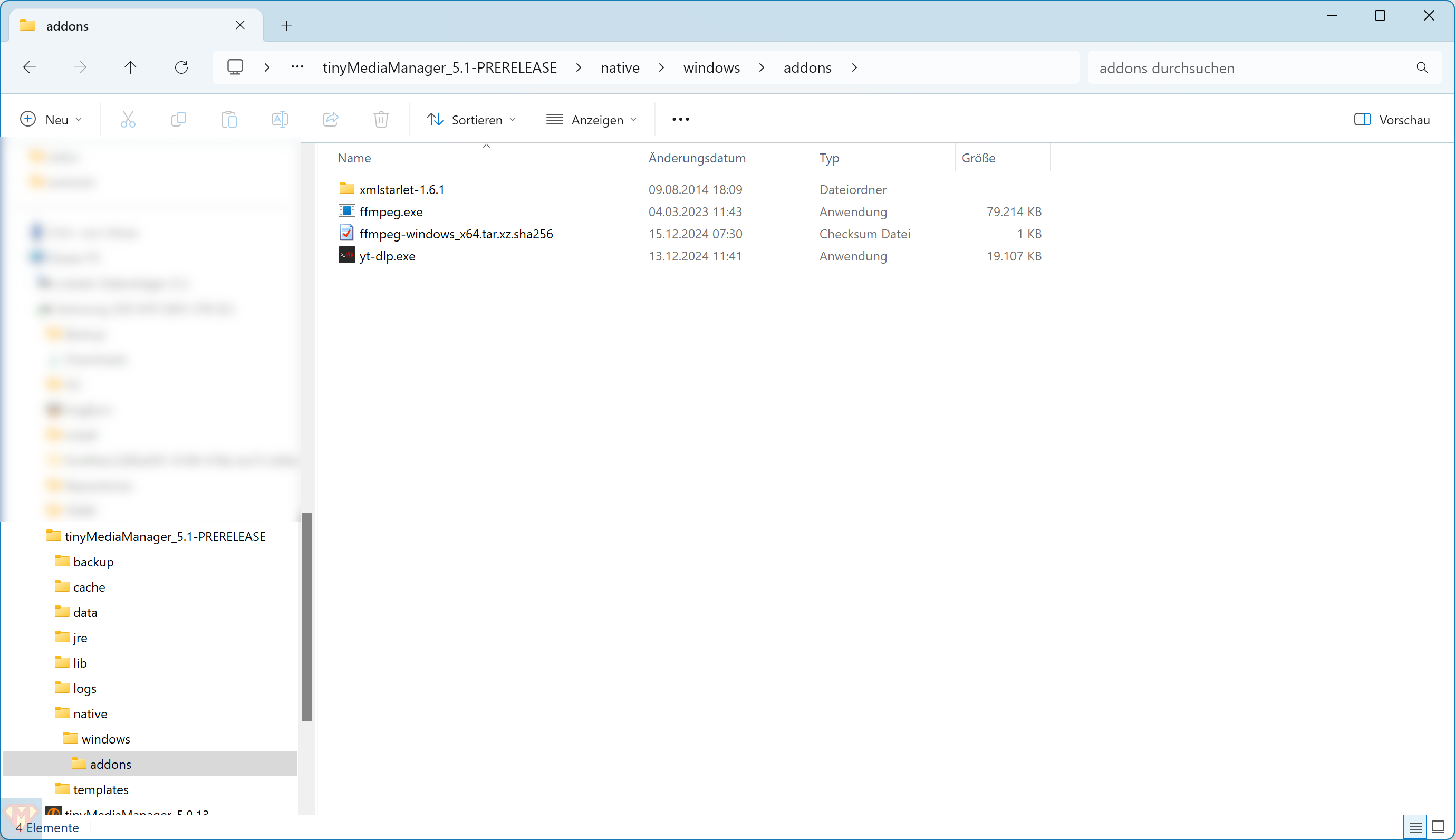Click the Copy icon in toolbar
This screenshot has width=1455, height=840.
click(x=179, y=119)
